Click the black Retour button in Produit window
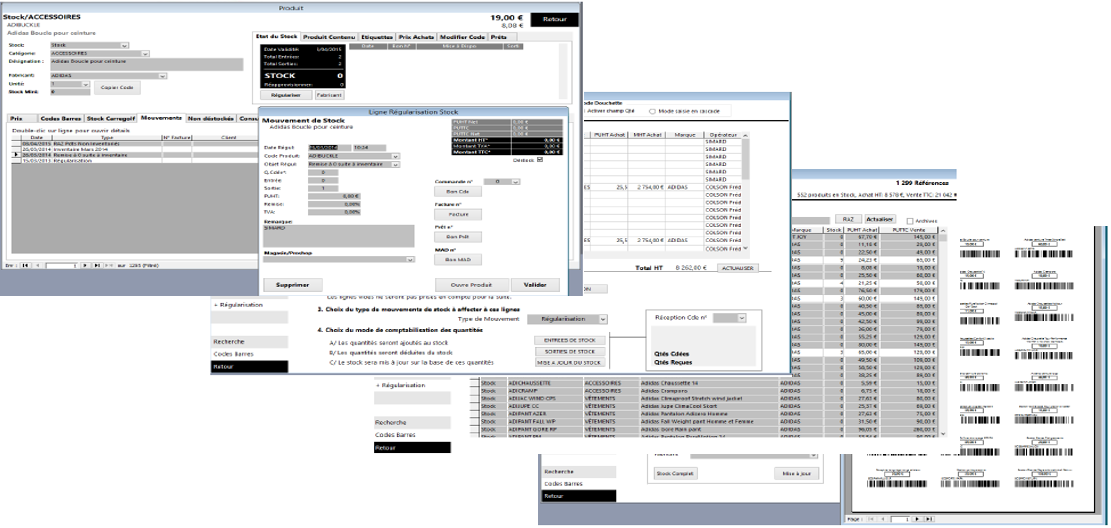This screenshot has width=1111, height=528. 554,19
